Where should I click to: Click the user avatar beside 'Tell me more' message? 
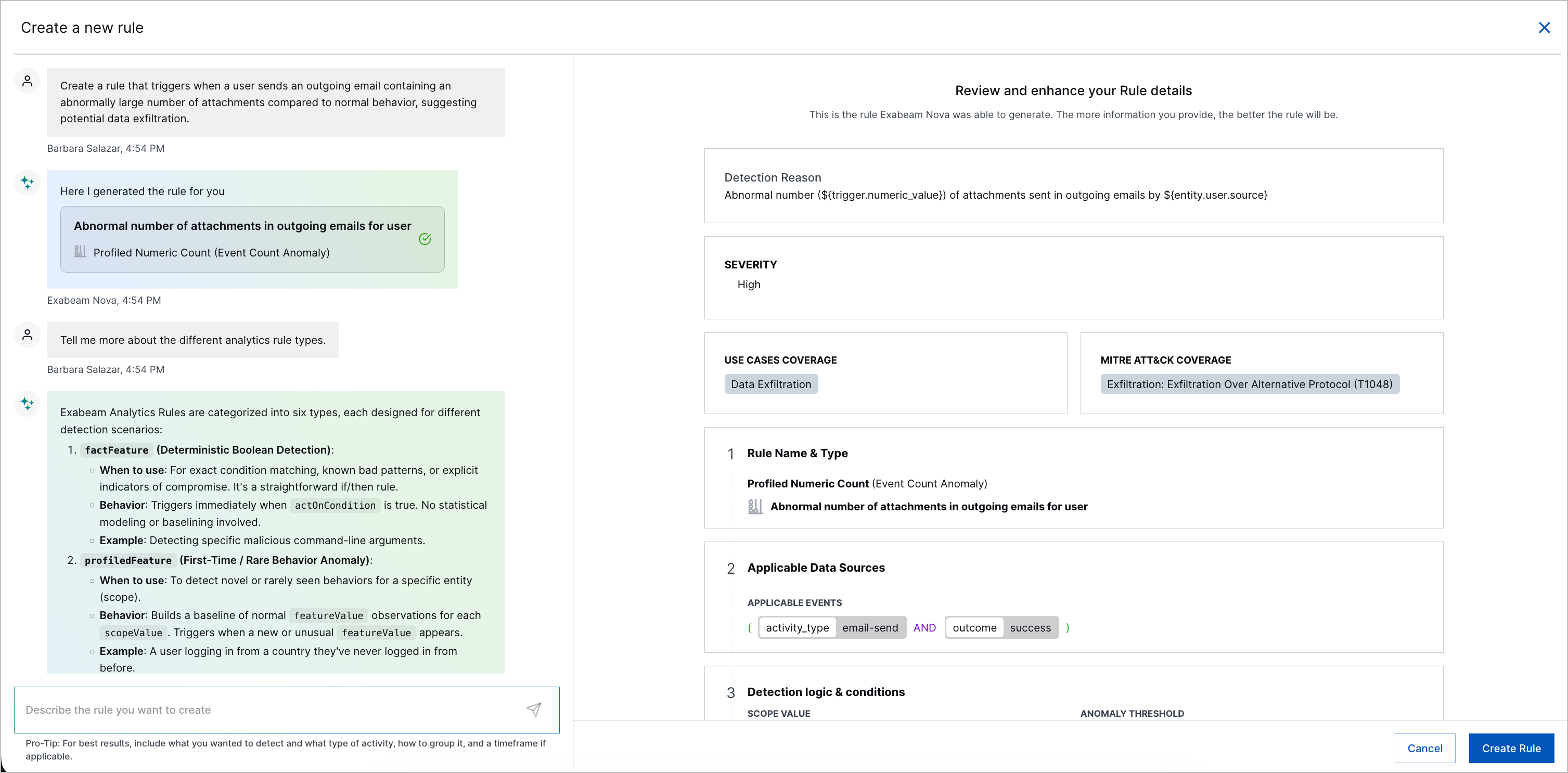pos(28,335)
